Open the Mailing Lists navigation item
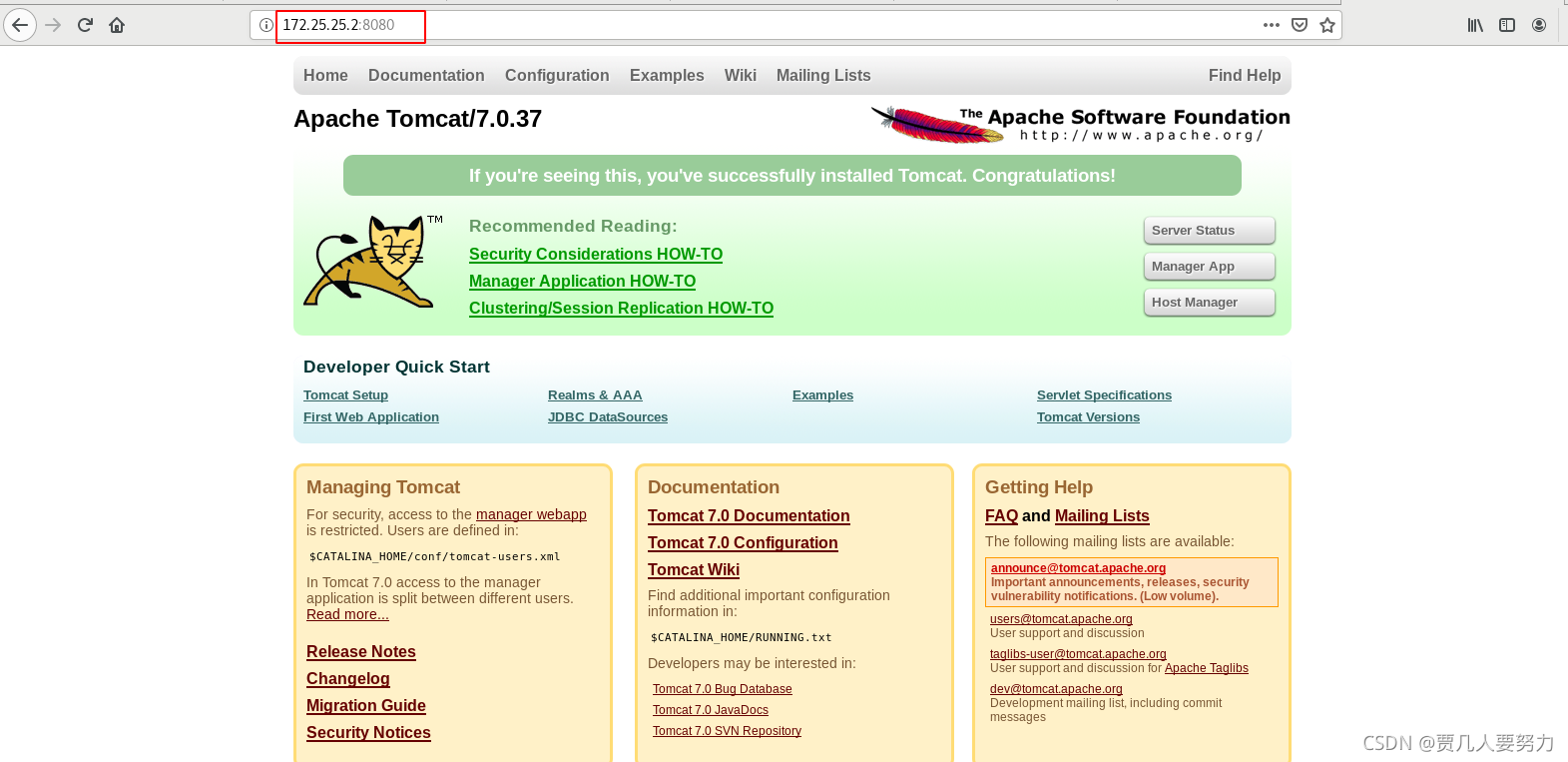1568x762 pixels. [823, 75]
